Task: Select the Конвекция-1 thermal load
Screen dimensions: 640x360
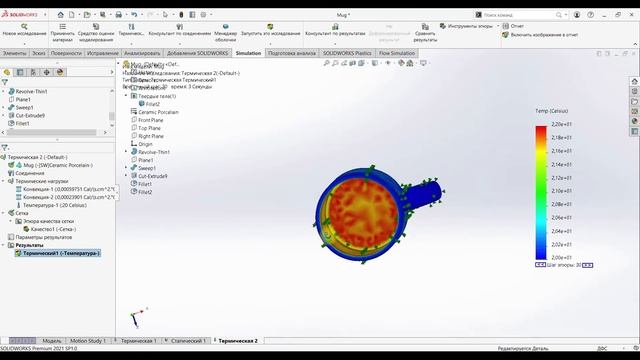Action: point(69,189)
